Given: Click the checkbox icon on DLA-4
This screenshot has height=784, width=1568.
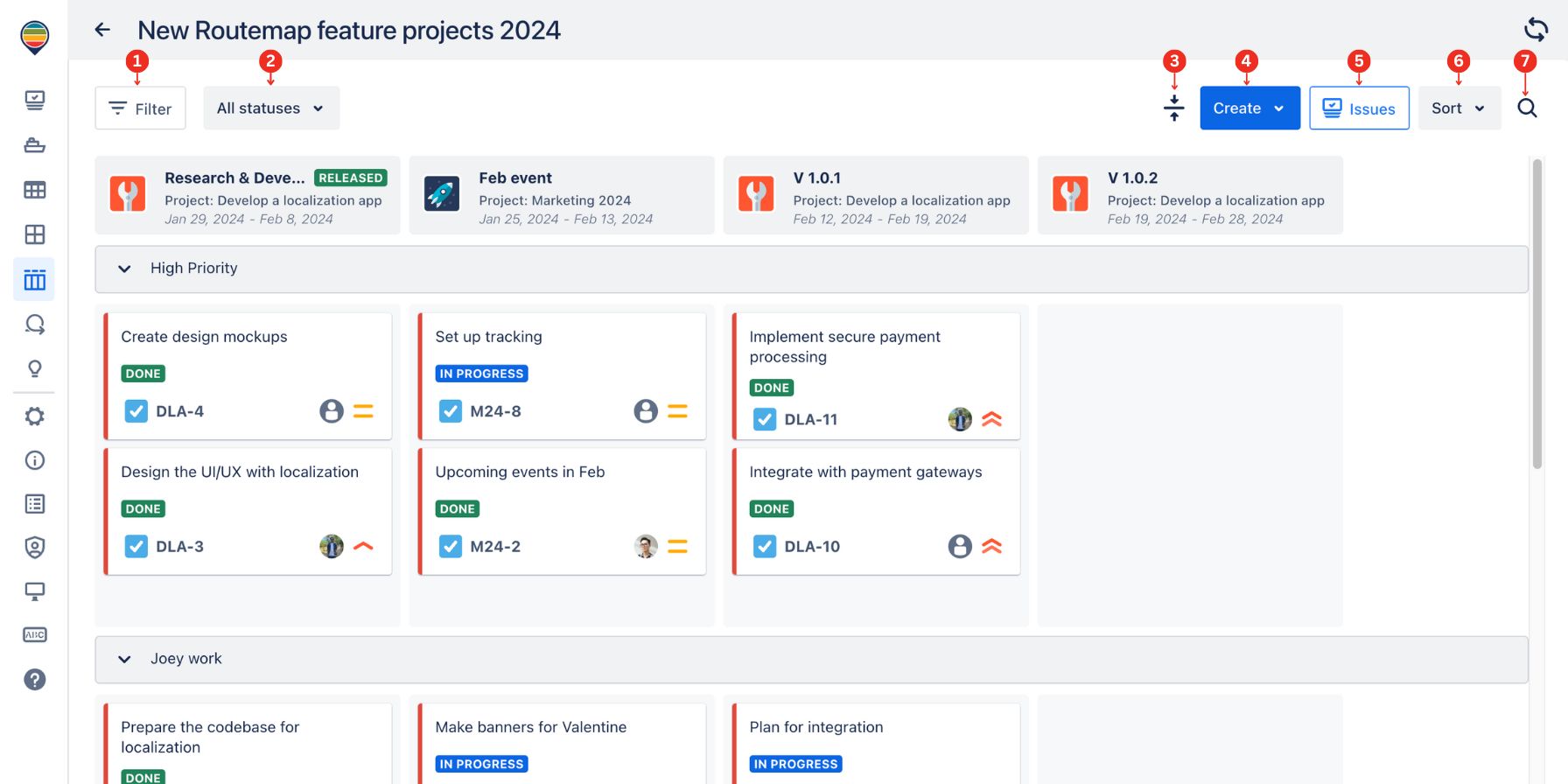Looking at the screenshot, I should point(136,411).
